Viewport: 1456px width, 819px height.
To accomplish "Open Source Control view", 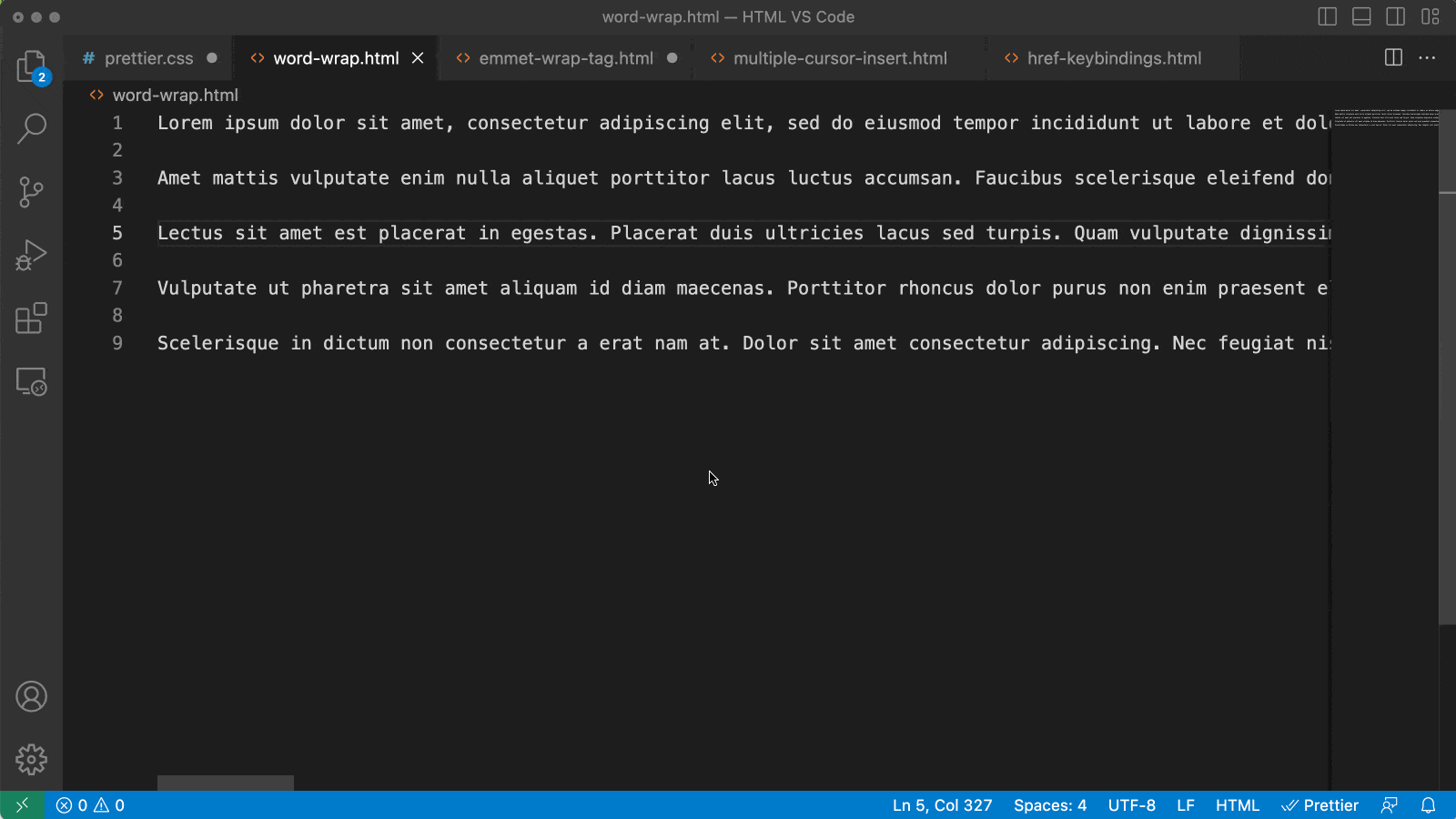I will (31, 192).
